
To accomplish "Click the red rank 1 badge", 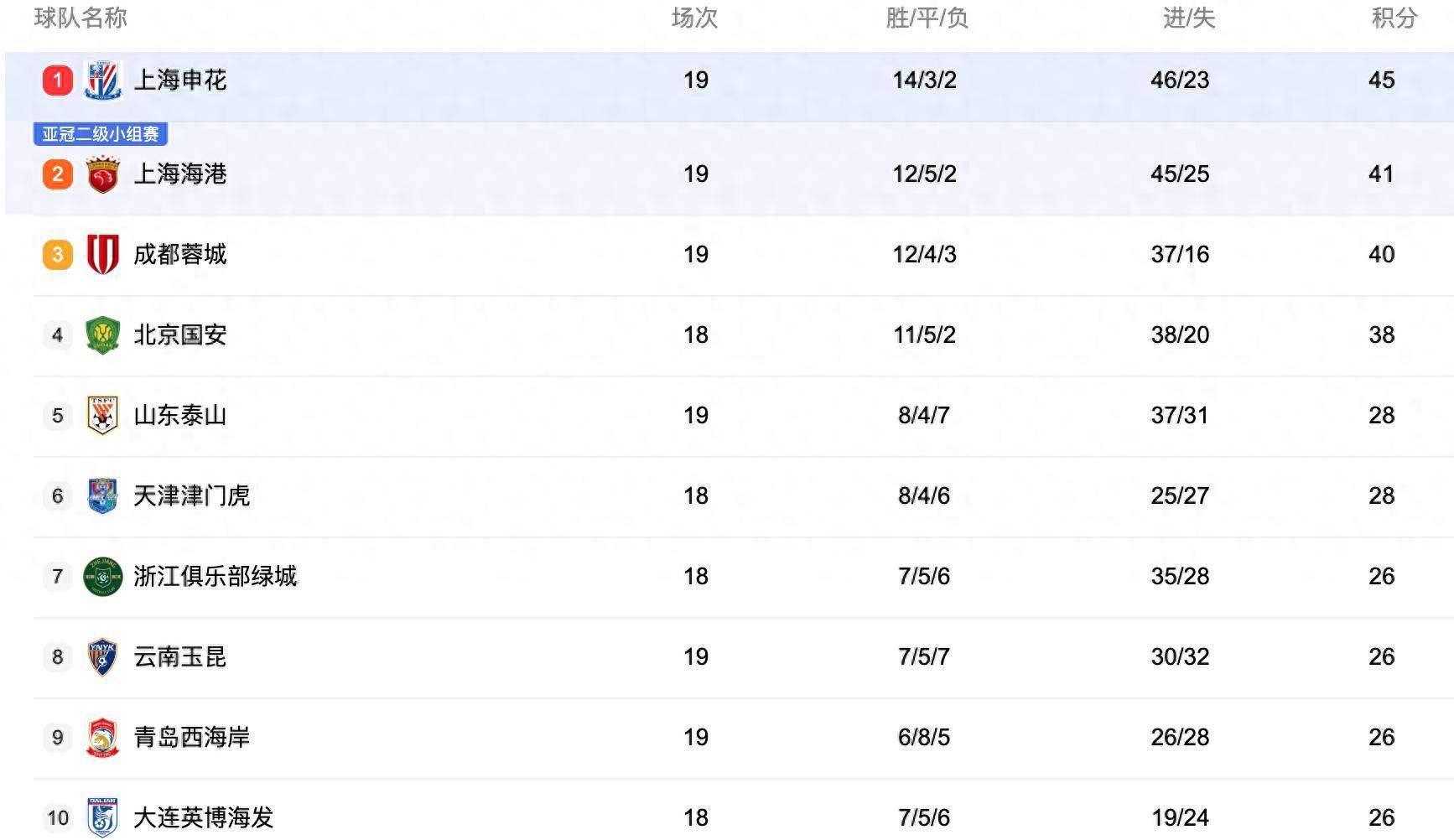I will [58, 80].
